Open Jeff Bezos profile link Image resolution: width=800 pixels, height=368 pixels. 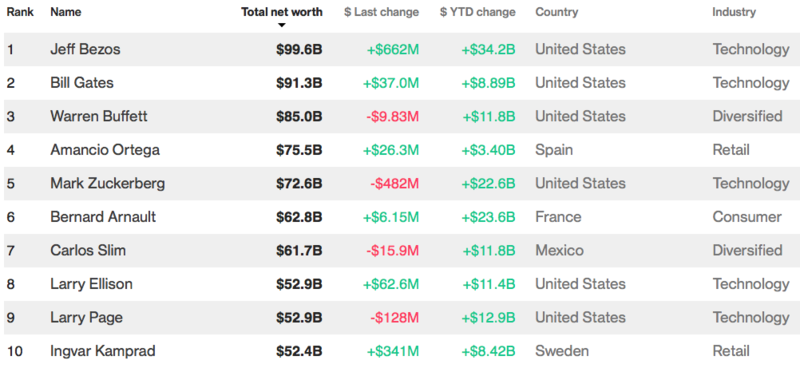click(x=85, y=50)
